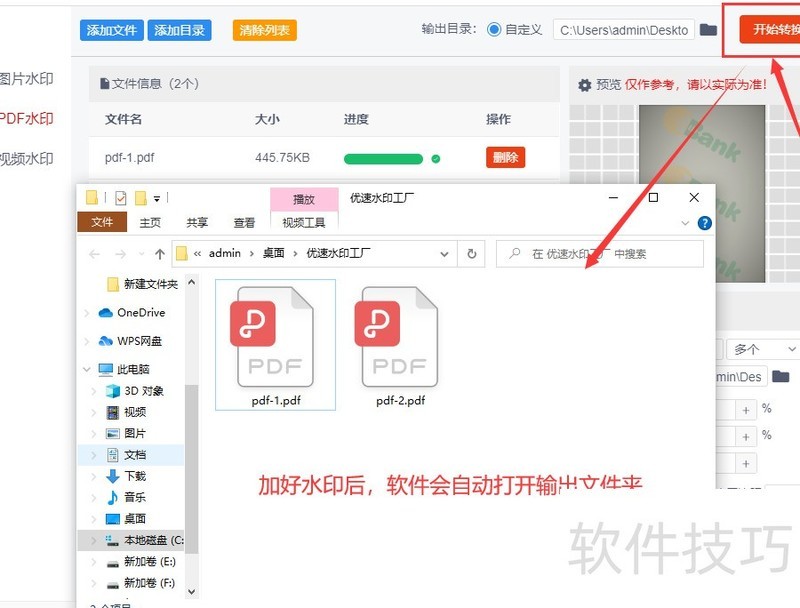Click the refresh icon in the Explorer address bar
This screenshot has height=608, width=800.
(470, 254)
